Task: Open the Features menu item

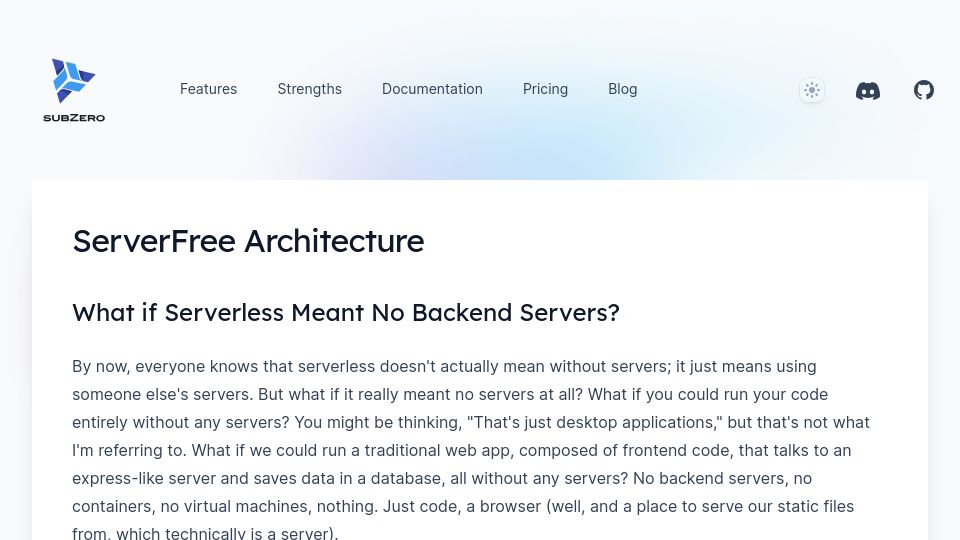Action: click(208, 89)
